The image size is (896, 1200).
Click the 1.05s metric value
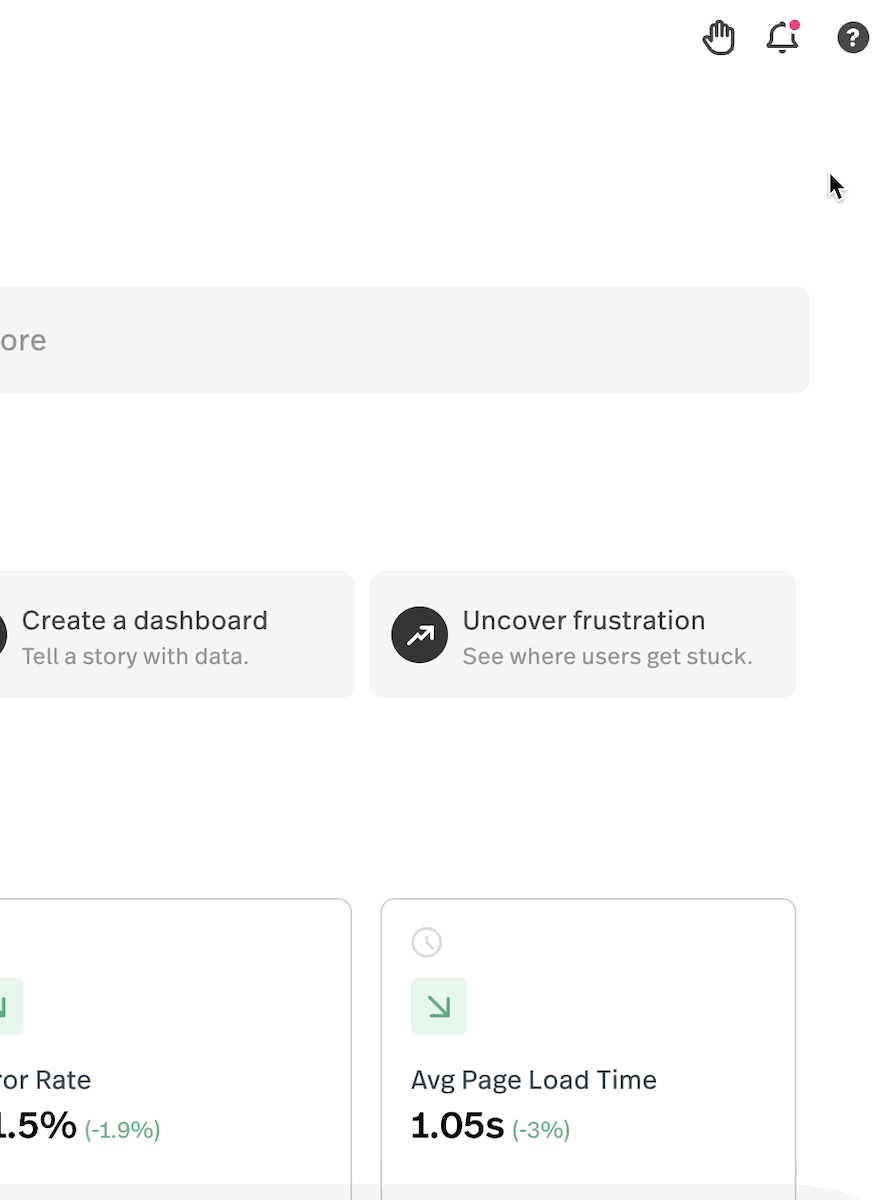pyautogui.click(x=457, y=1126)
